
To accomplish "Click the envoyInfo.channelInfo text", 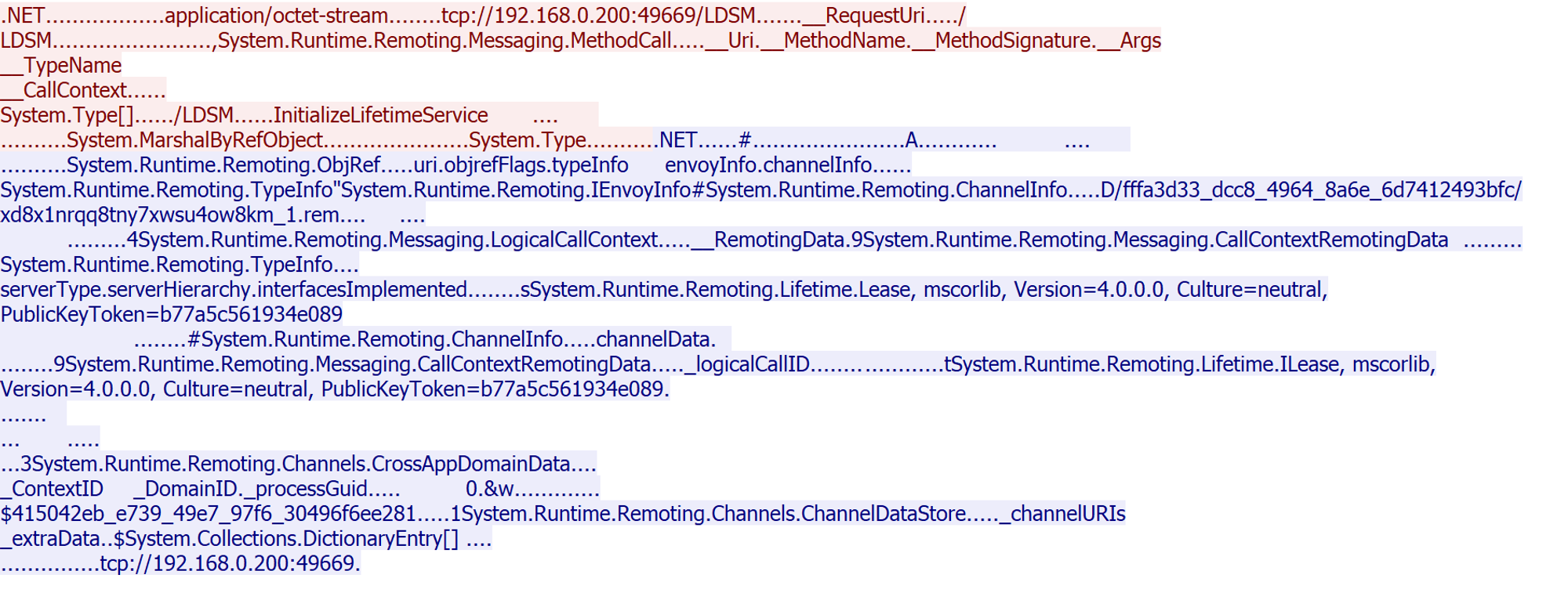I will click(768, 165).
